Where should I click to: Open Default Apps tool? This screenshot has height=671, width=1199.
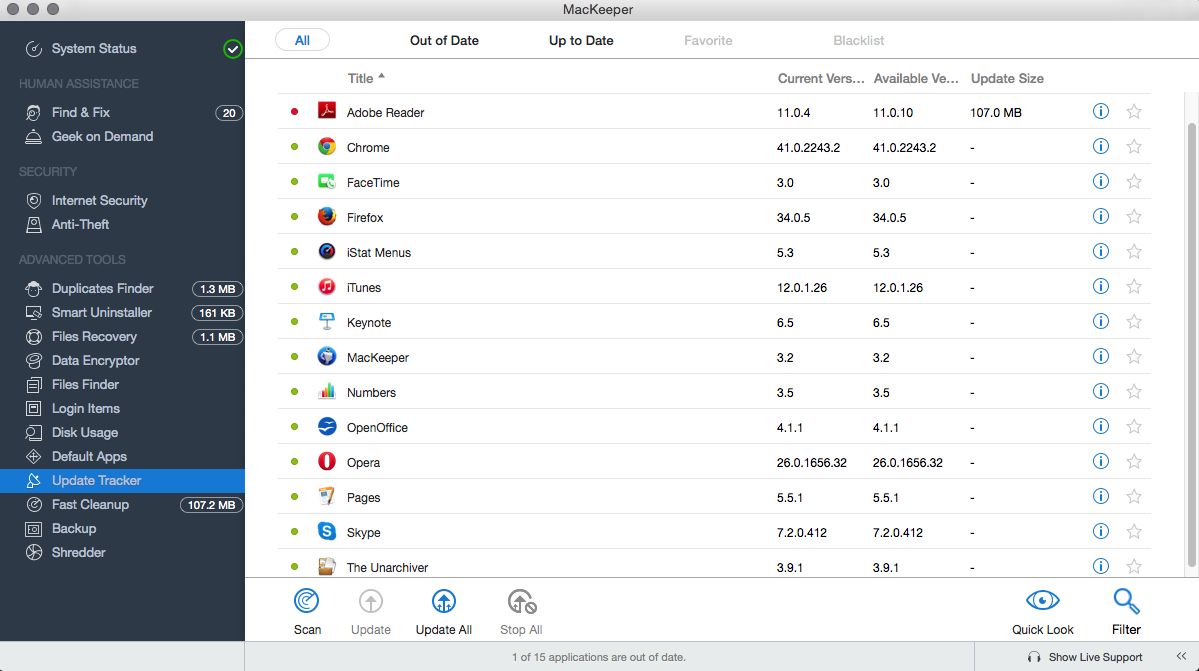point(89,456)
